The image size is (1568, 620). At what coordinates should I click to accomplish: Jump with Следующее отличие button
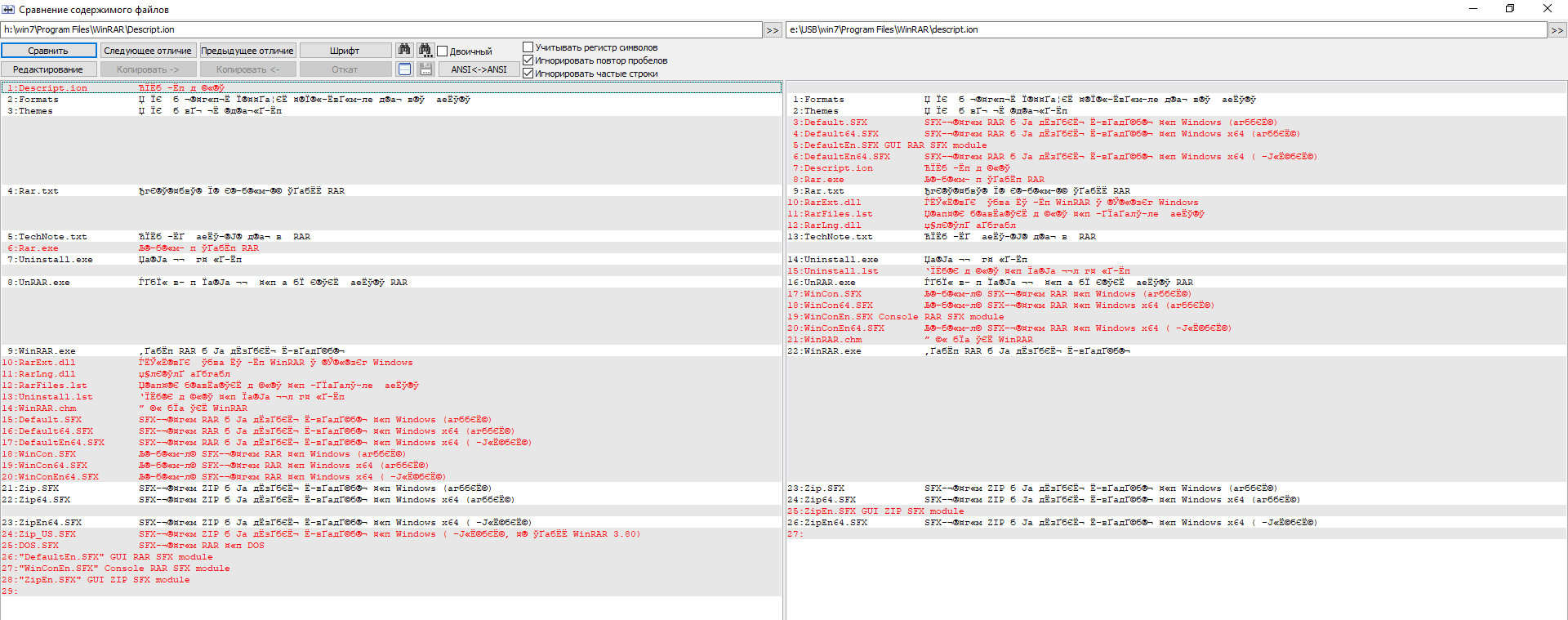pyautogui.click(x=148, y=51)
